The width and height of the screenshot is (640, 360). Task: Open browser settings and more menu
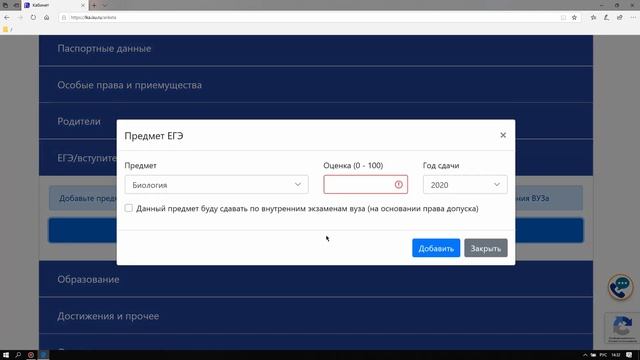633,18
